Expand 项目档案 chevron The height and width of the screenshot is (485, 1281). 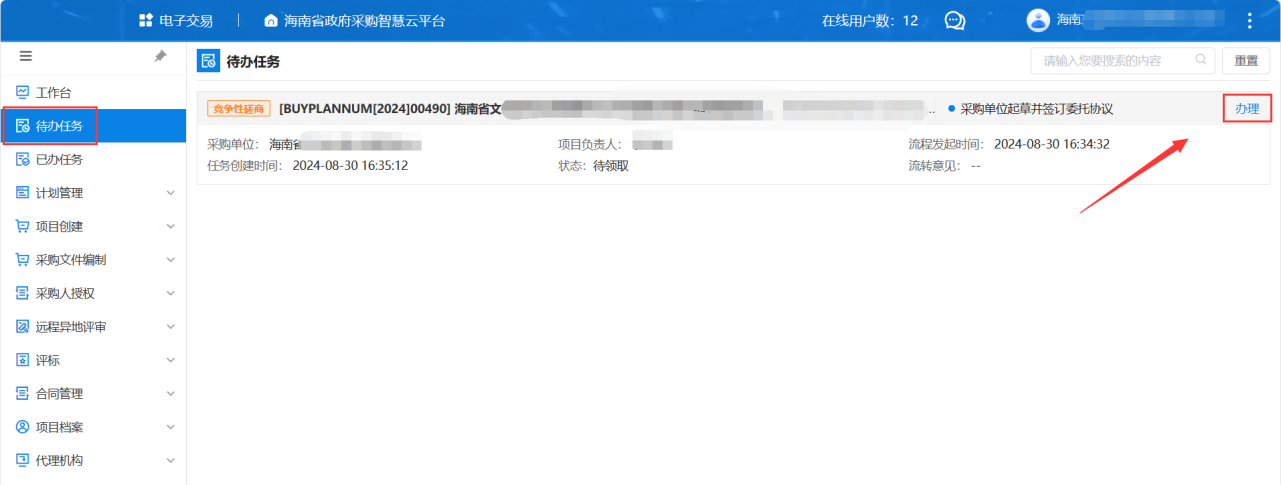pyautogui.click(x=170, y=428)
